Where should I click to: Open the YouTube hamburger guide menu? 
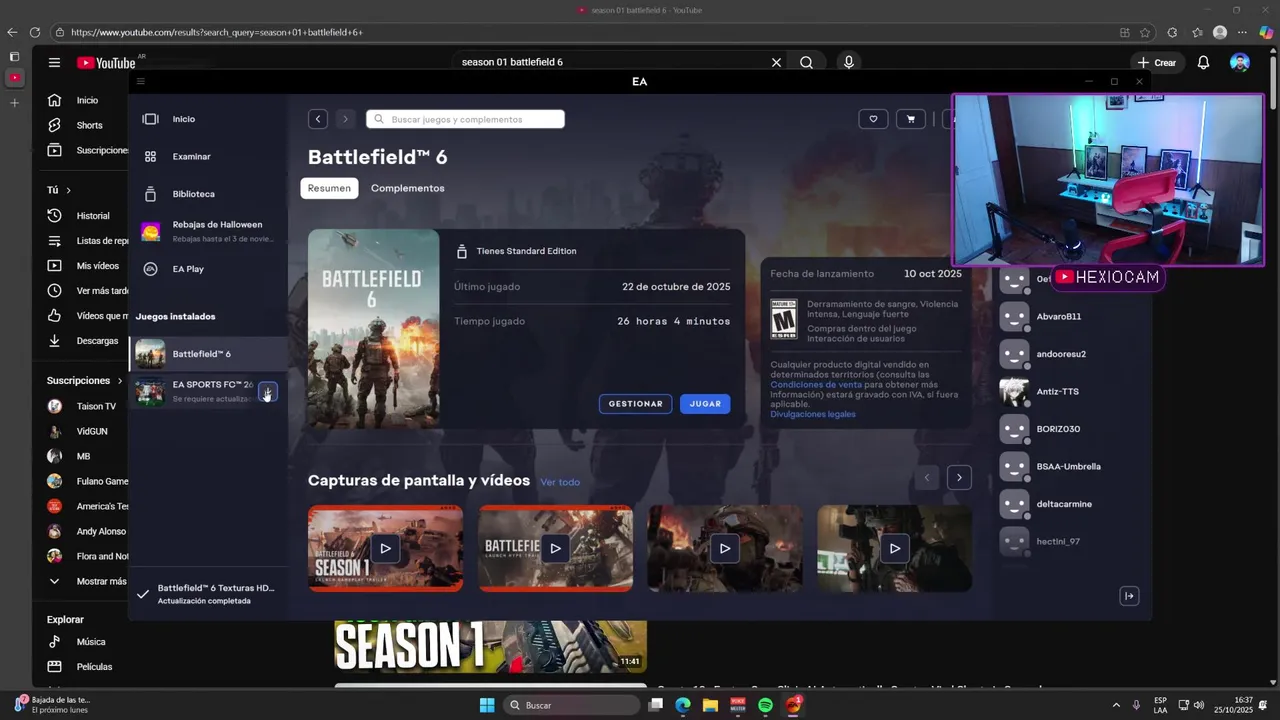coord(54,62)
